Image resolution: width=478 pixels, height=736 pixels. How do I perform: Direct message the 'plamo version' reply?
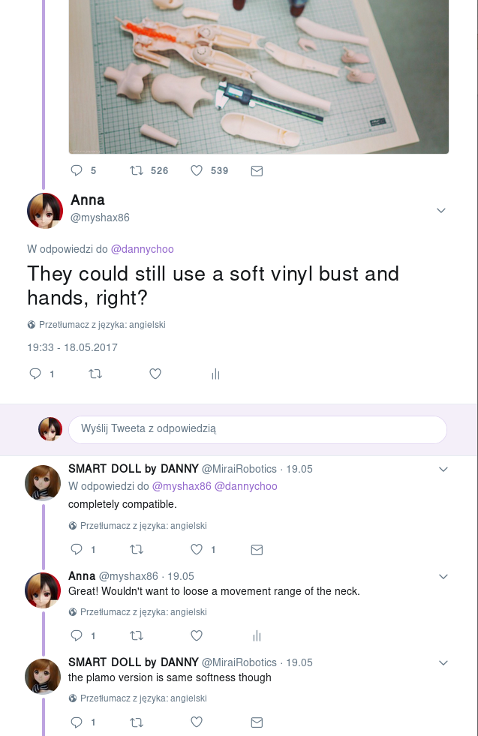click(x=257, y=722)
